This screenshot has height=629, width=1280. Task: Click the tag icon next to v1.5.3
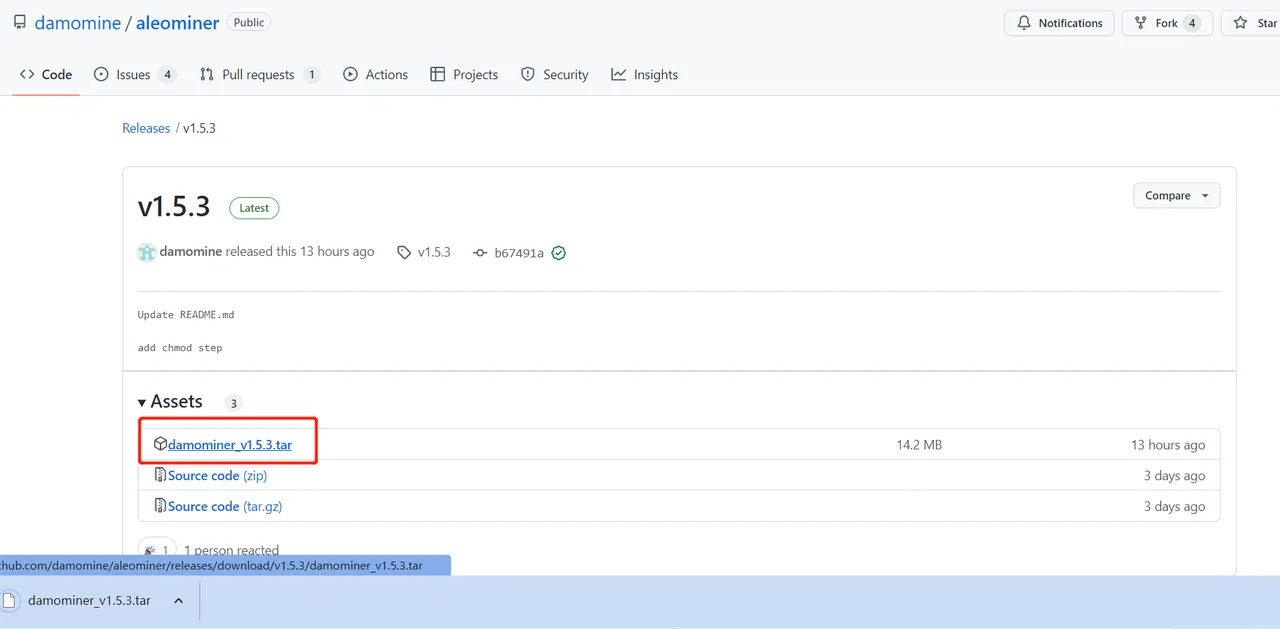tap(404, 253)
